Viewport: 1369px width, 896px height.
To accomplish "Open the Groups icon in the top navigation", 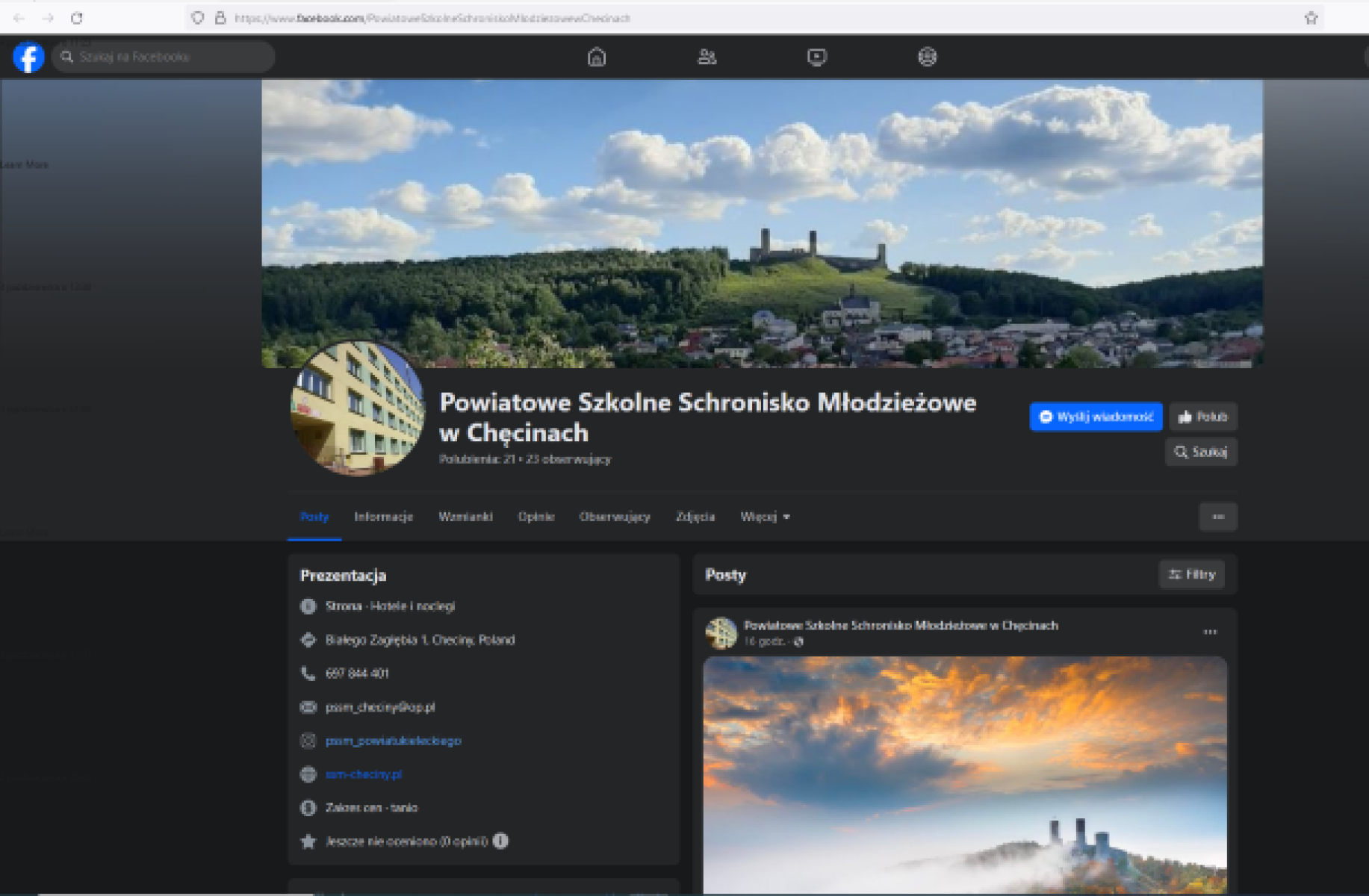I will 927,57.
